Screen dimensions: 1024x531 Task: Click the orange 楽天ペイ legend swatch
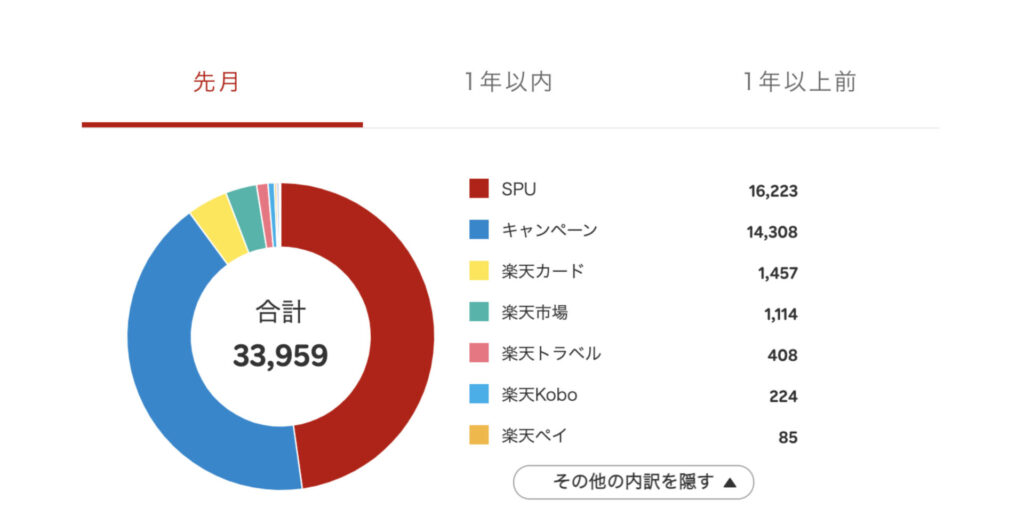[x=479, y=435]
